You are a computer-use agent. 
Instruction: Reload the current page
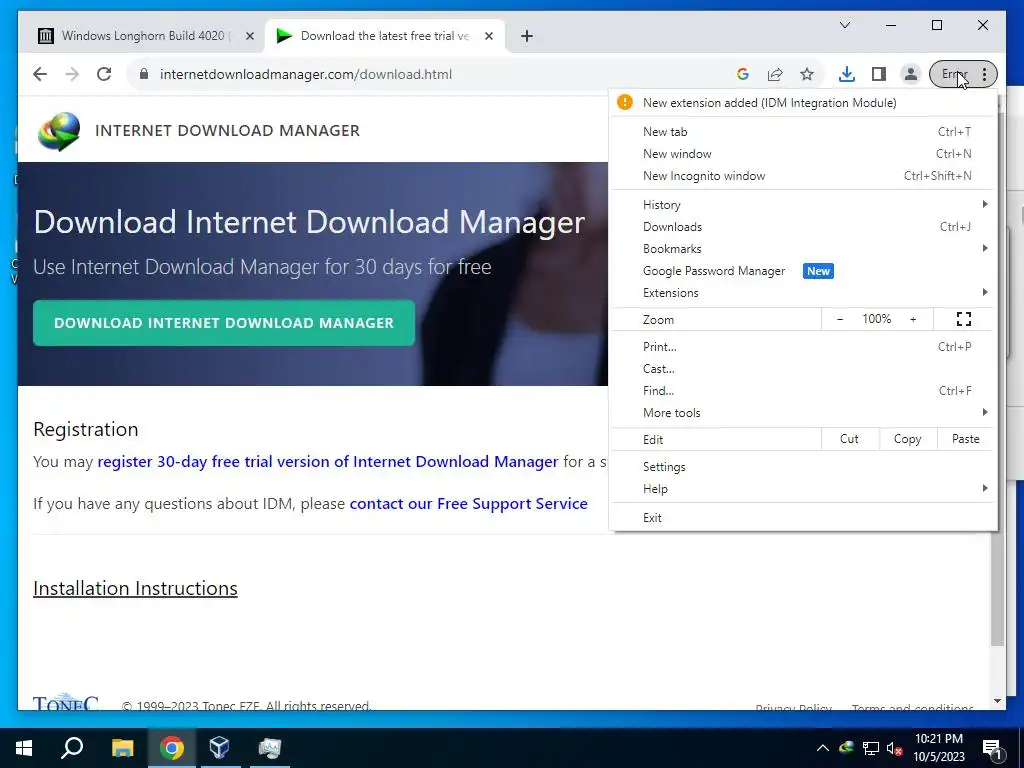(104, 74)
